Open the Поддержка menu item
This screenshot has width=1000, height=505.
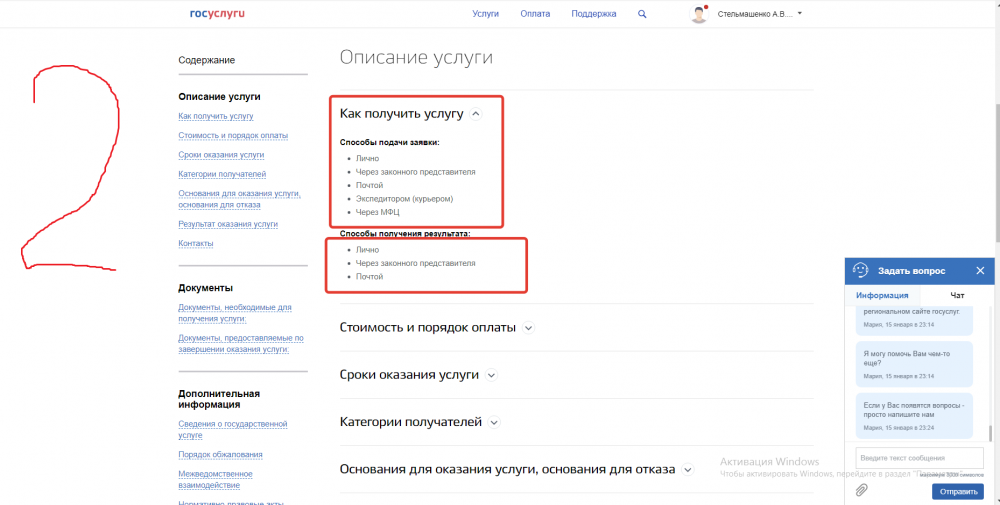(594, 14)
